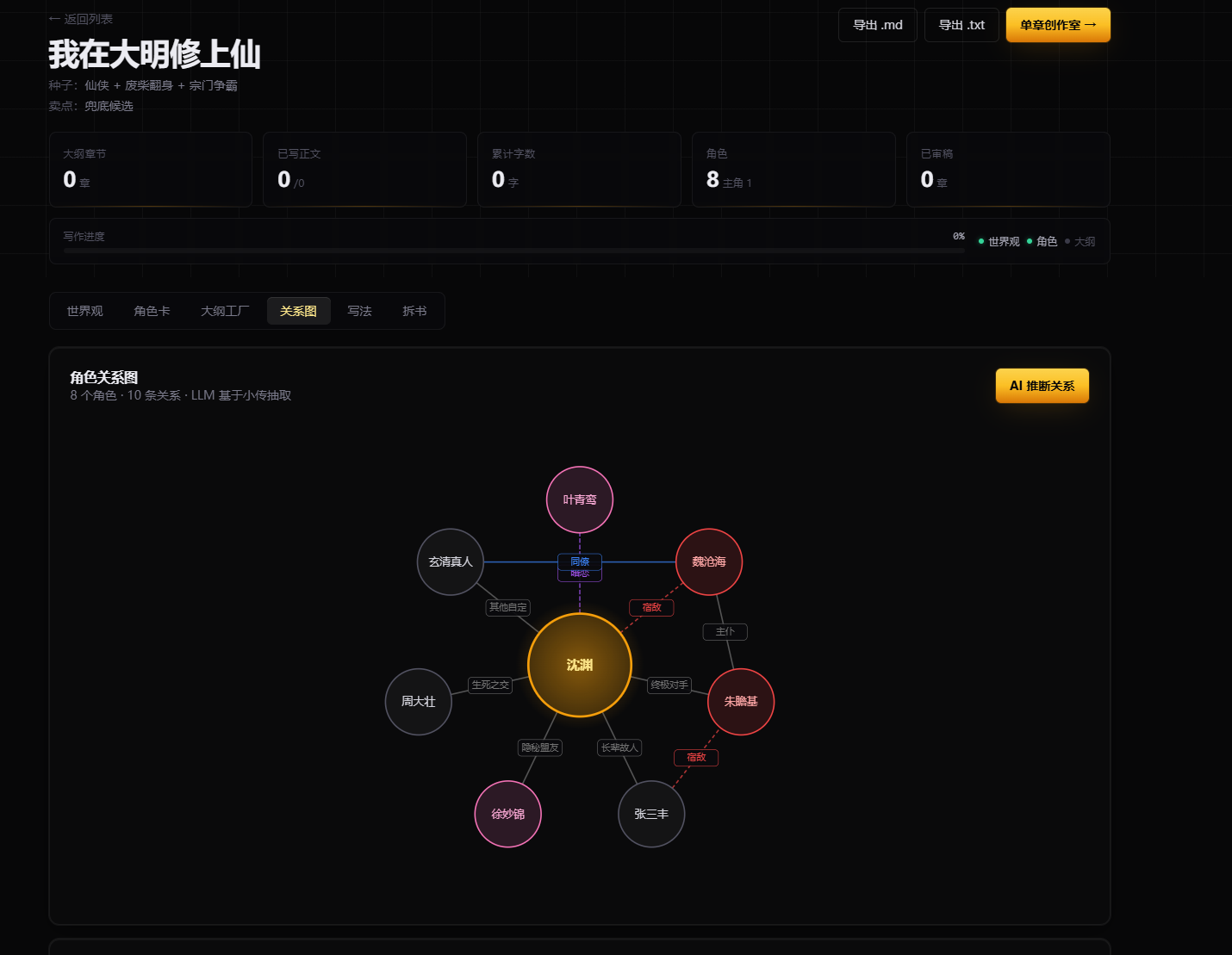Screen dimensions: 1232x955
Task: Click the 宿敌 label between 朱瞻基 and 张三丰
Action: [696, 757]
